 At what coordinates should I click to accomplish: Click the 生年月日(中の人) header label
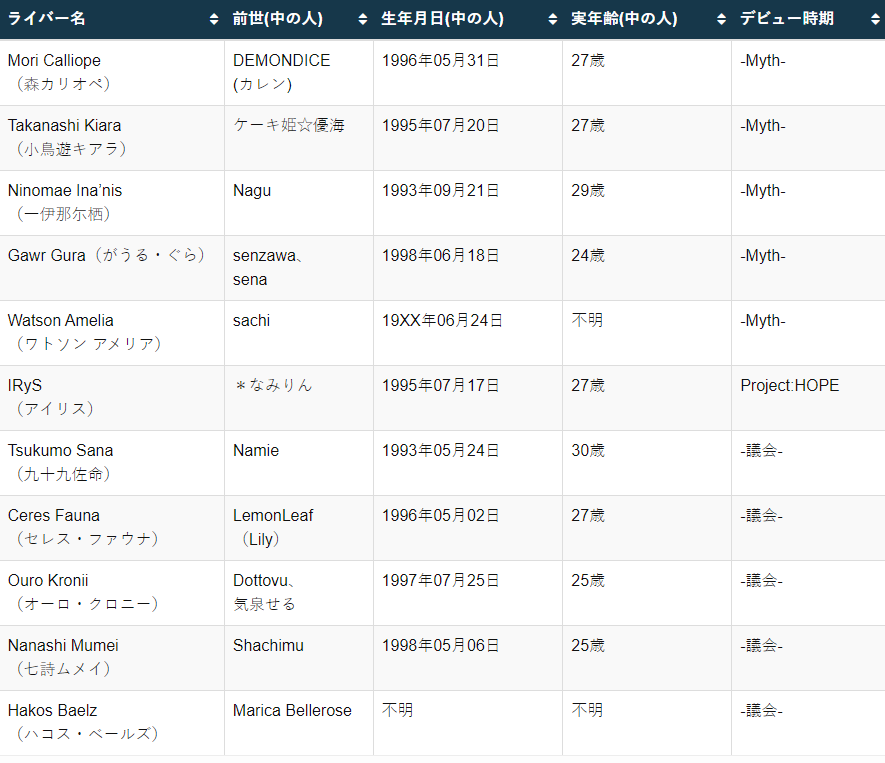point(442,19)
